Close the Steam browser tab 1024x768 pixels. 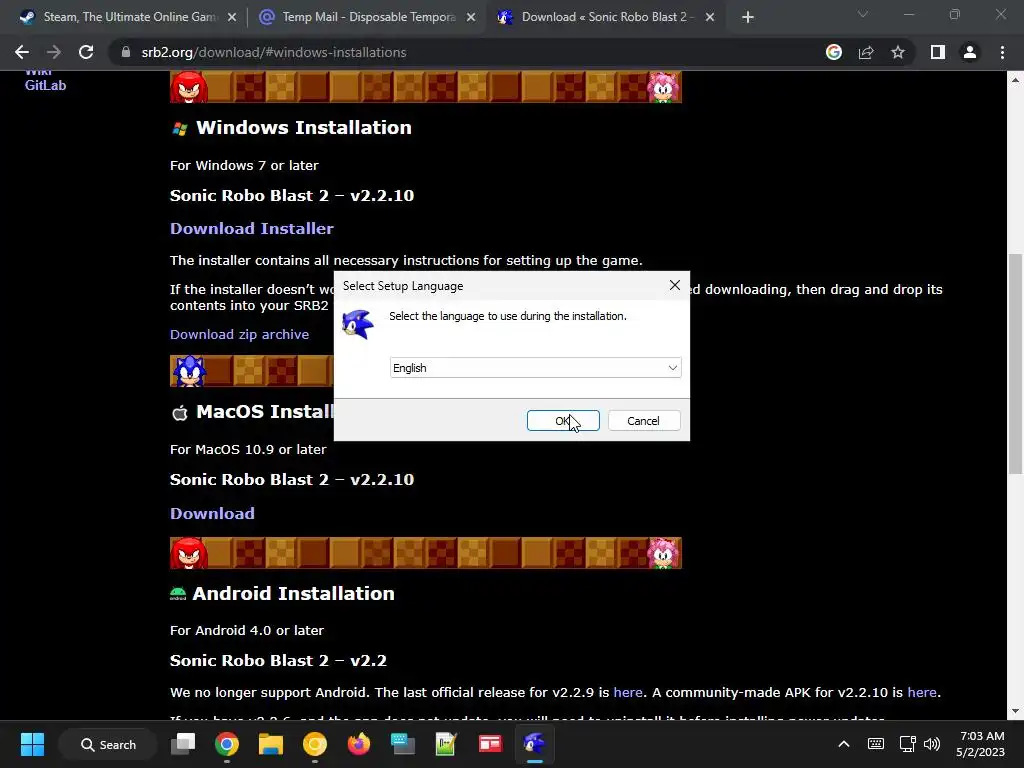tap(231, 18)
